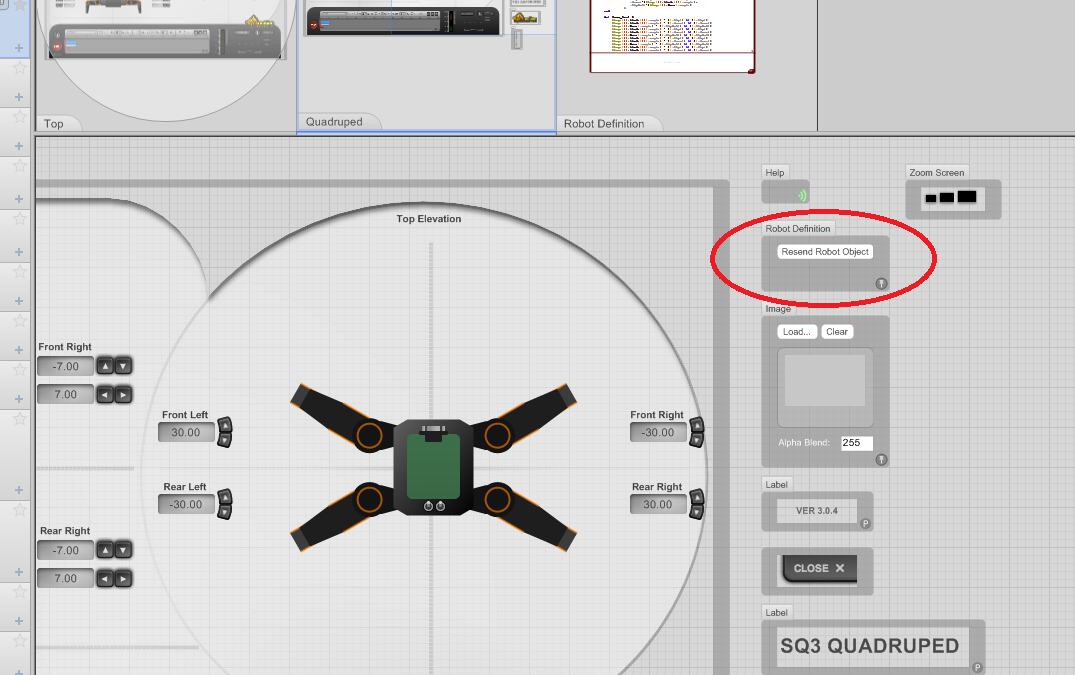The width and height of the screenshot is (1075, 675).
Task: Click right arrow next to Front Right 7.00 value
Action: (123, 395)
